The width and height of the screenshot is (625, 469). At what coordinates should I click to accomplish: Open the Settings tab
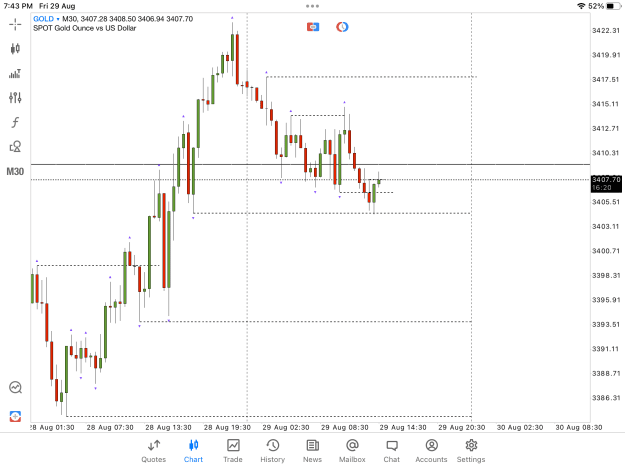pos(471,451)
